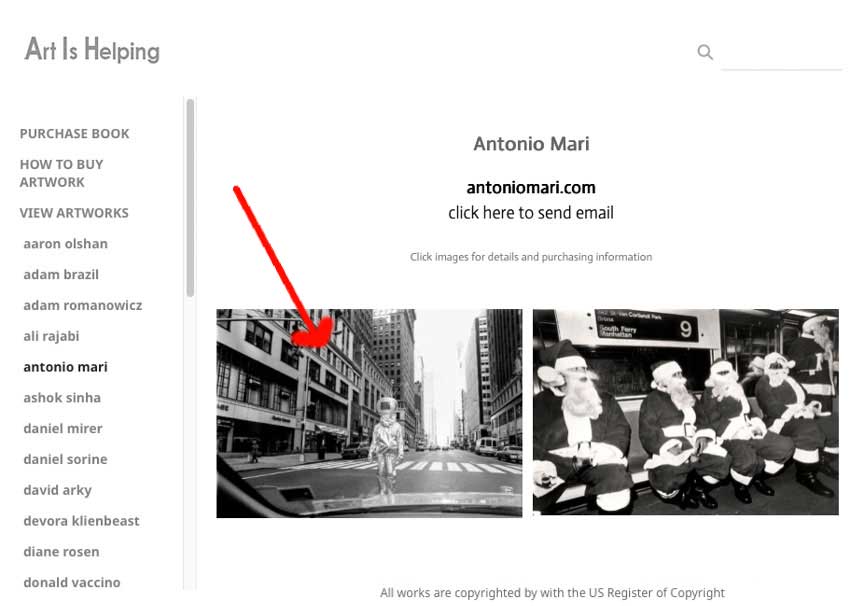Open the astronaut street photo thumbnail
Image resolution: width=850 pixels, height=606 pixels.
pyautogui.click(x=369, y=413)
